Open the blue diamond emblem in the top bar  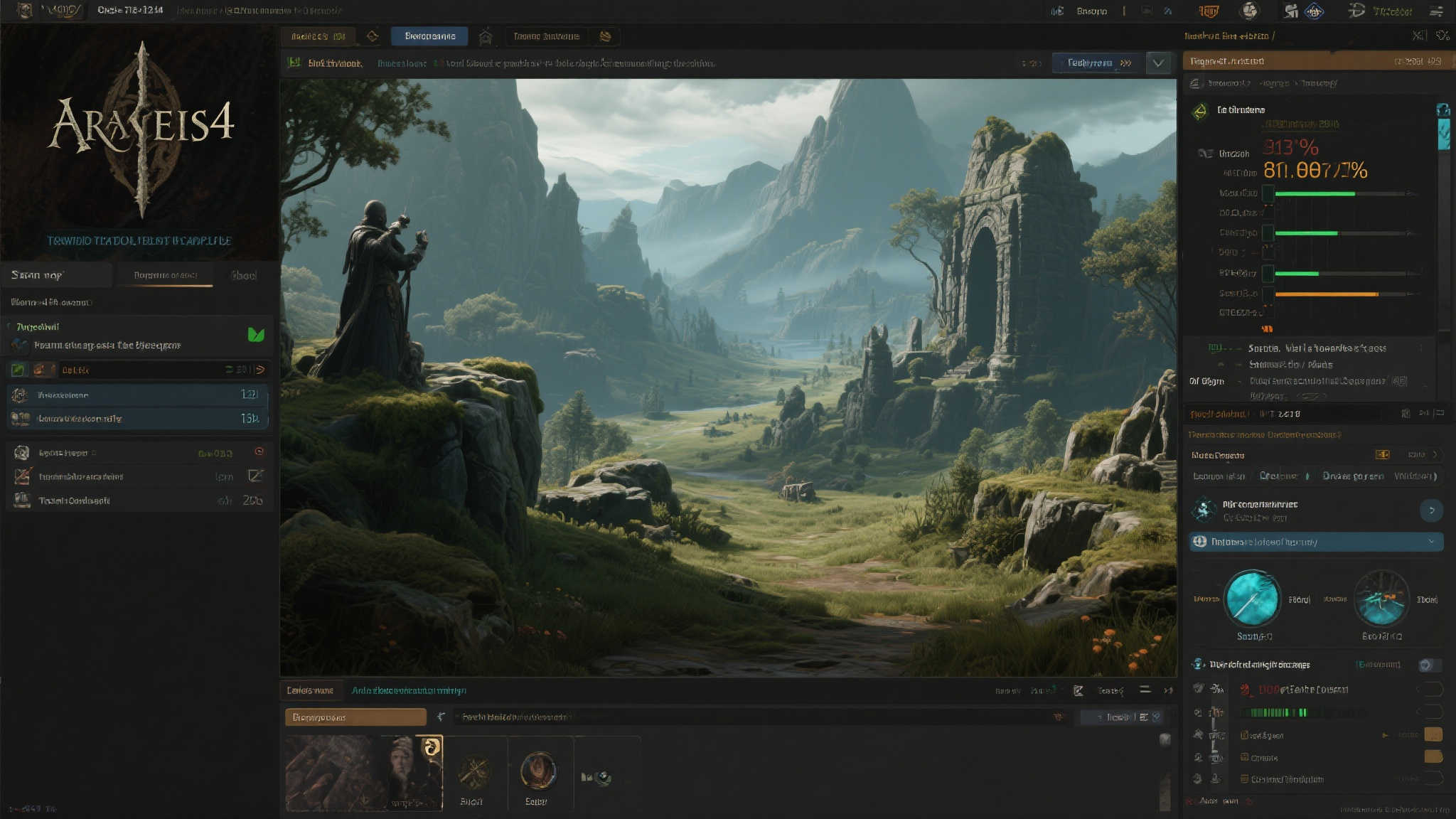click(1314, 11)
